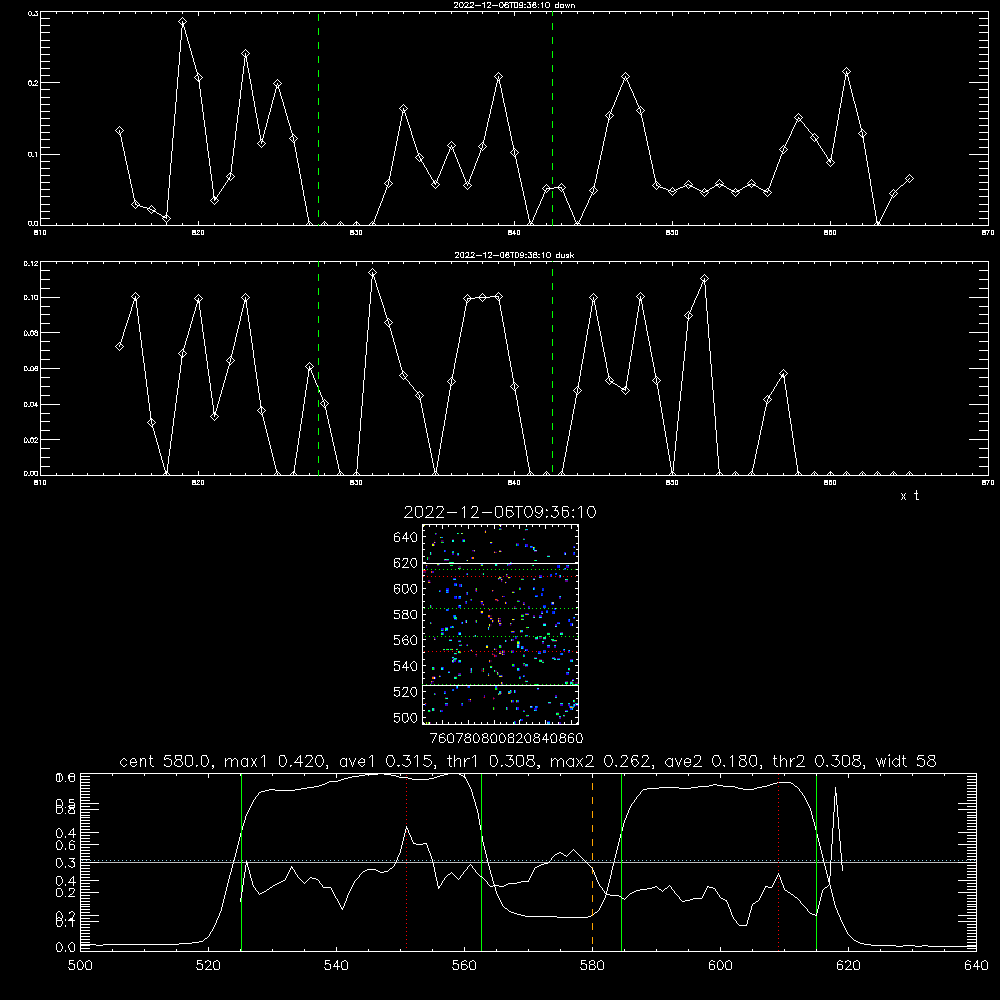Click the lower white horizontal line in the image

click(x=501, y=685)
